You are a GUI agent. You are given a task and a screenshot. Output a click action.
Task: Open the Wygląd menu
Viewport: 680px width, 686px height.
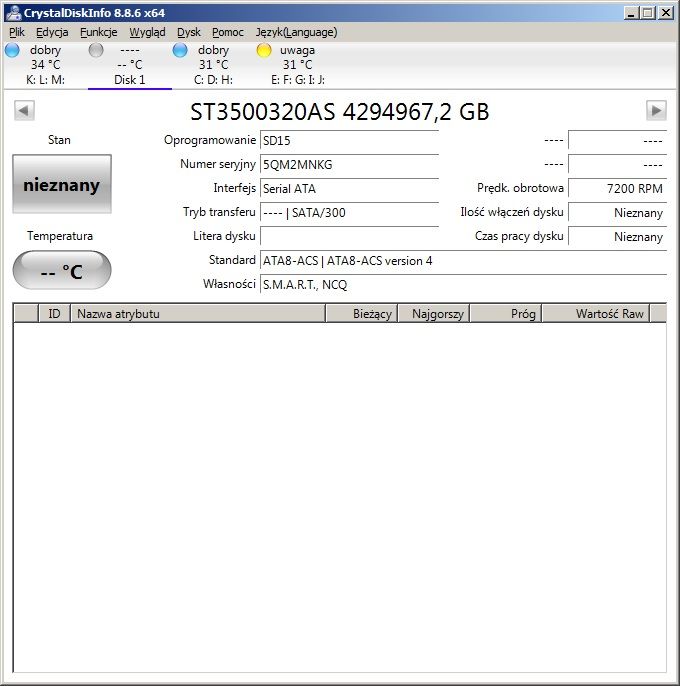(147, 32)
